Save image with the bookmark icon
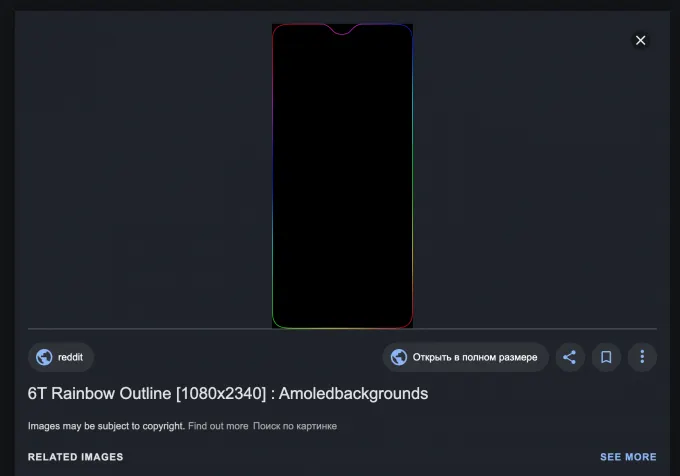Viewport: 680px width, 476px height. [605, 357]
